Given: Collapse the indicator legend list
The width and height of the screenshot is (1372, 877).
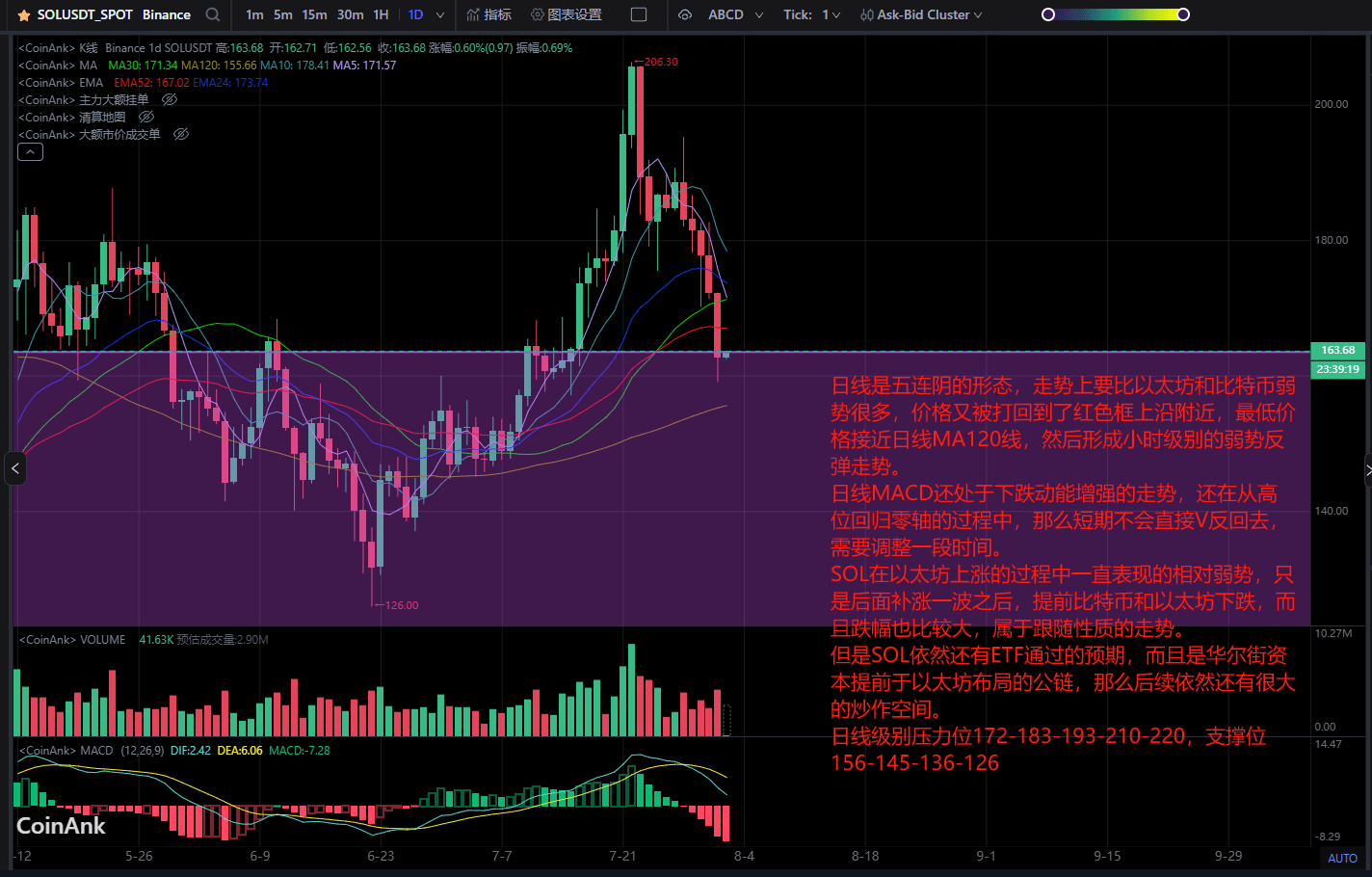Looking at the screenshot, I should click(x=31, y=152).
